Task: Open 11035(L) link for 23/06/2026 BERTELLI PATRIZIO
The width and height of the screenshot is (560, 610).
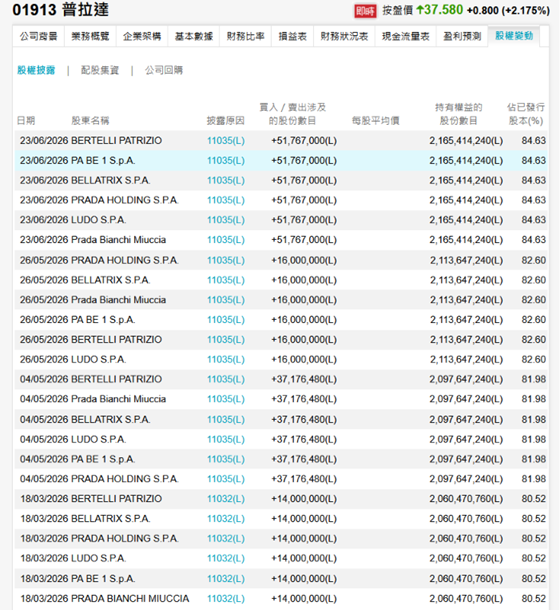Action: click(226, 140)
